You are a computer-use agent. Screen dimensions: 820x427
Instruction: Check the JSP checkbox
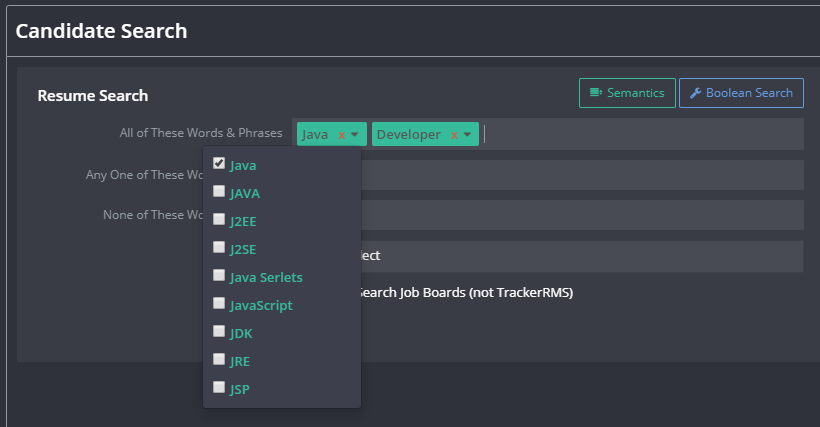pos(219,387)
